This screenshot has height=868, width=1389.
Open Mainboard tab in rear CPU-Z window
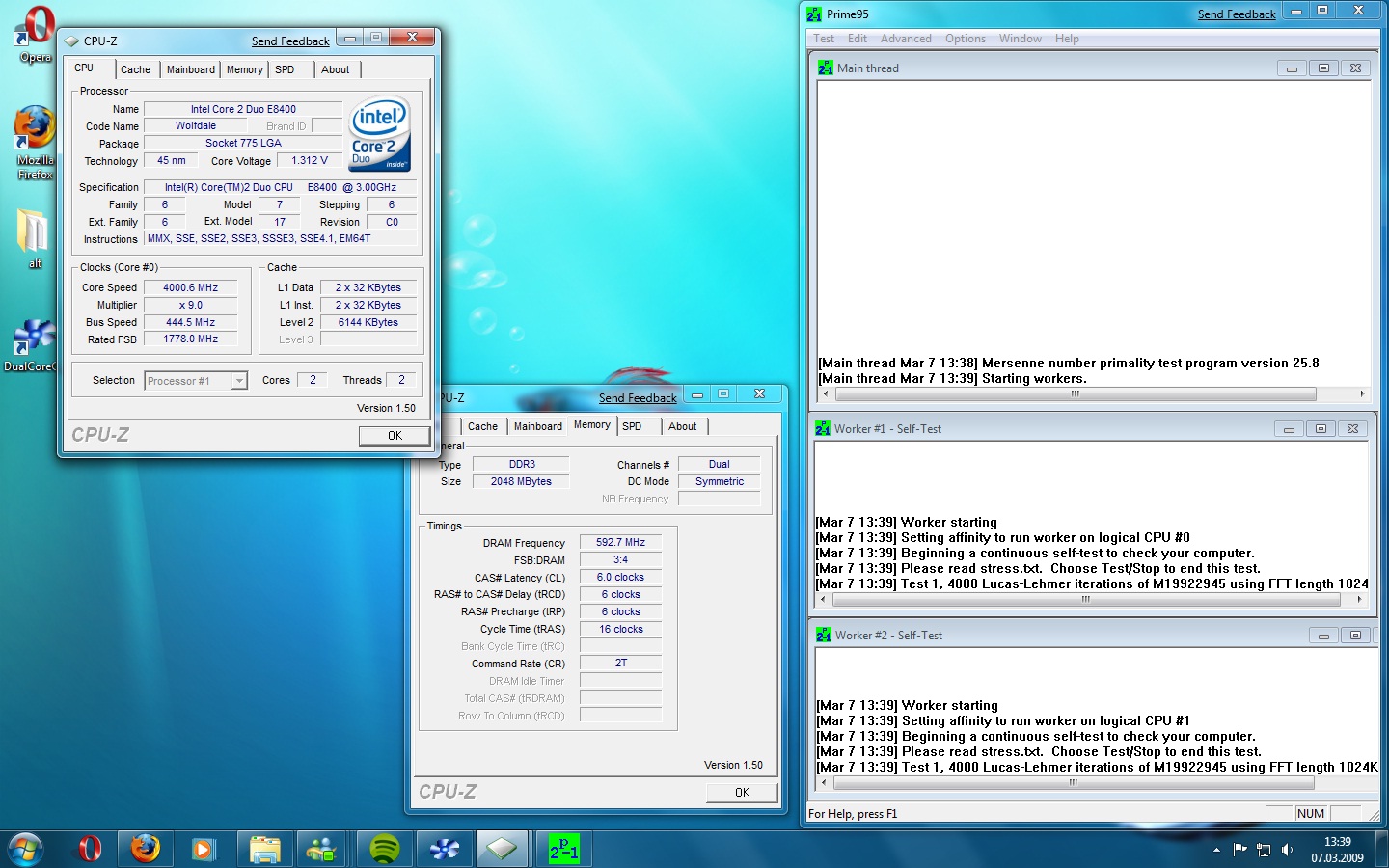click(538, 426)
